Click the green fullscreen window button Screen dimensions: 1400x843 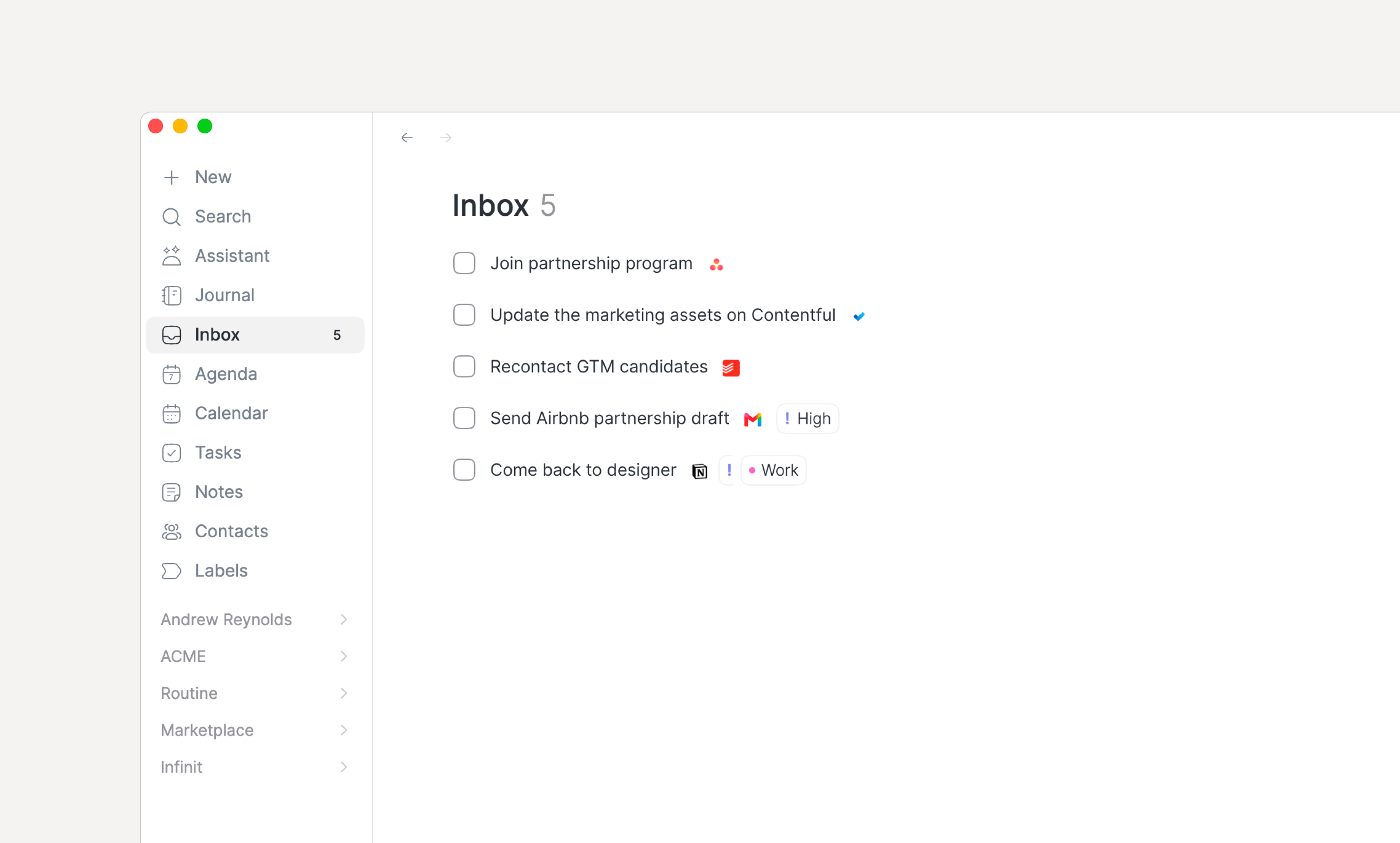(205, 126)
